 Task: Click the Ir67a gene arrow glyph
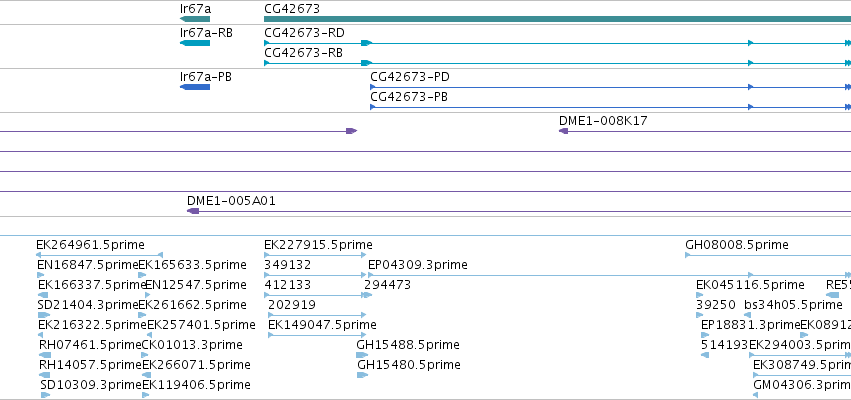195,19
